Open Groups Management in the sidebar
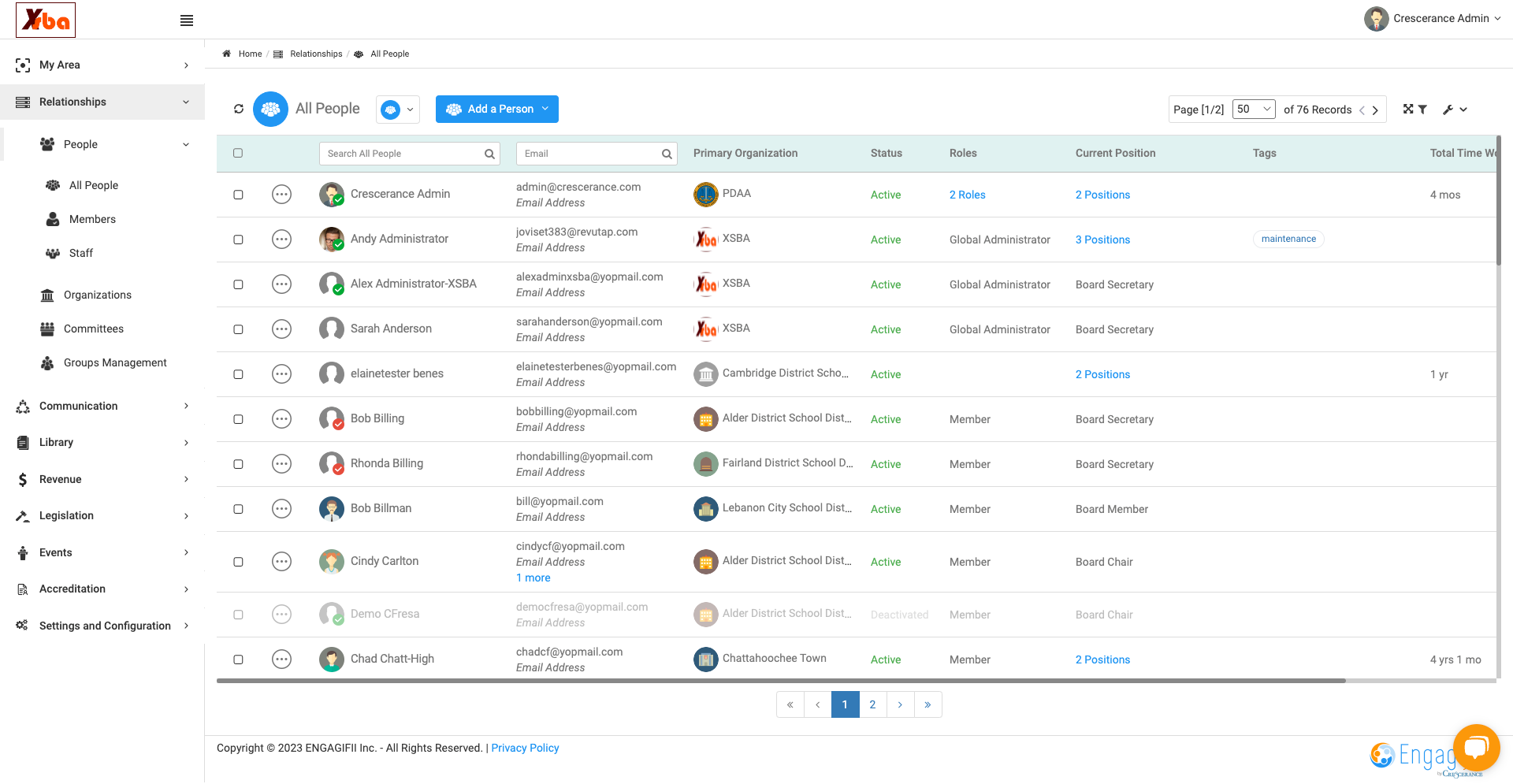 (115, 362)
